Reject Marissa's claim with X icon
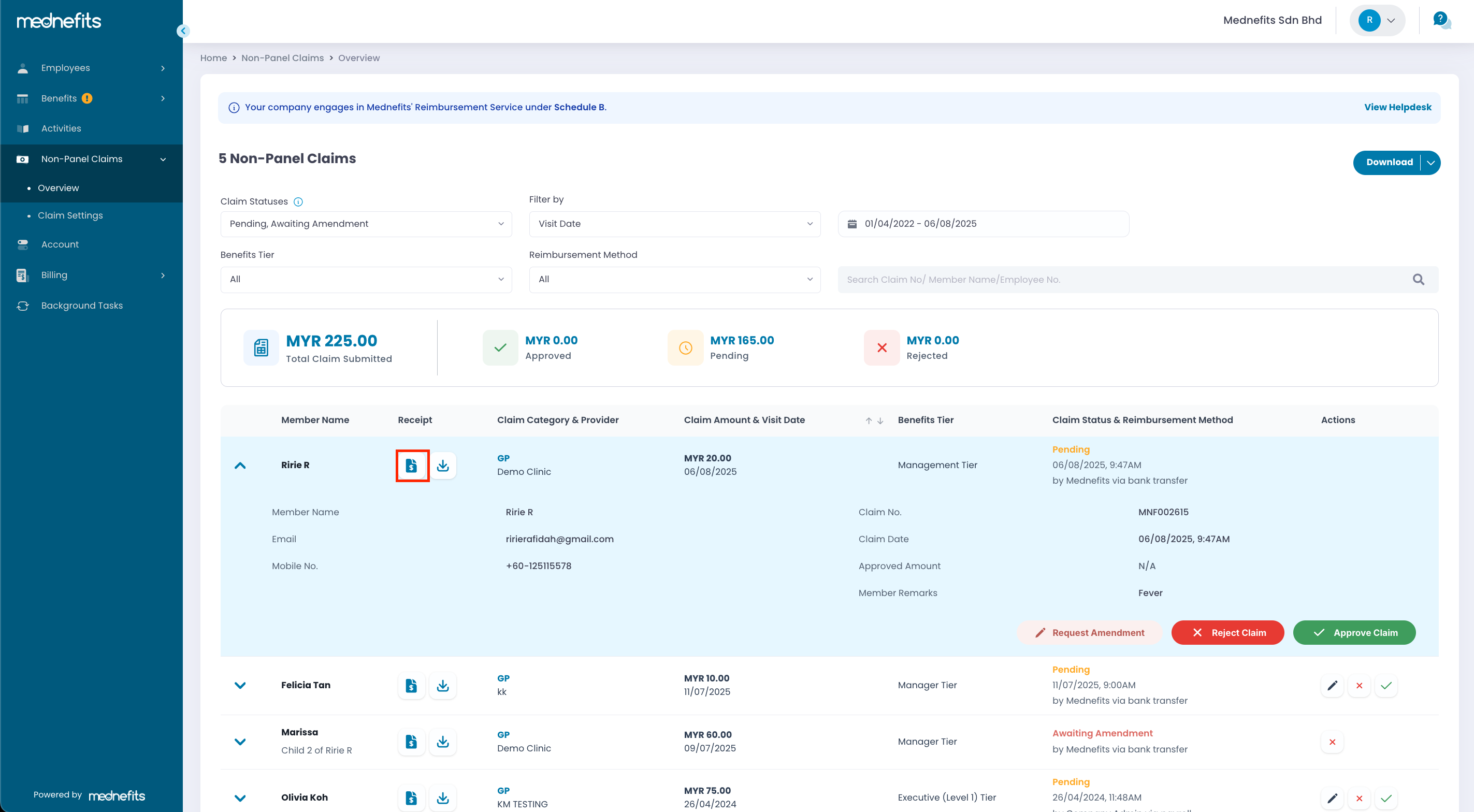 coord(1332,742)
